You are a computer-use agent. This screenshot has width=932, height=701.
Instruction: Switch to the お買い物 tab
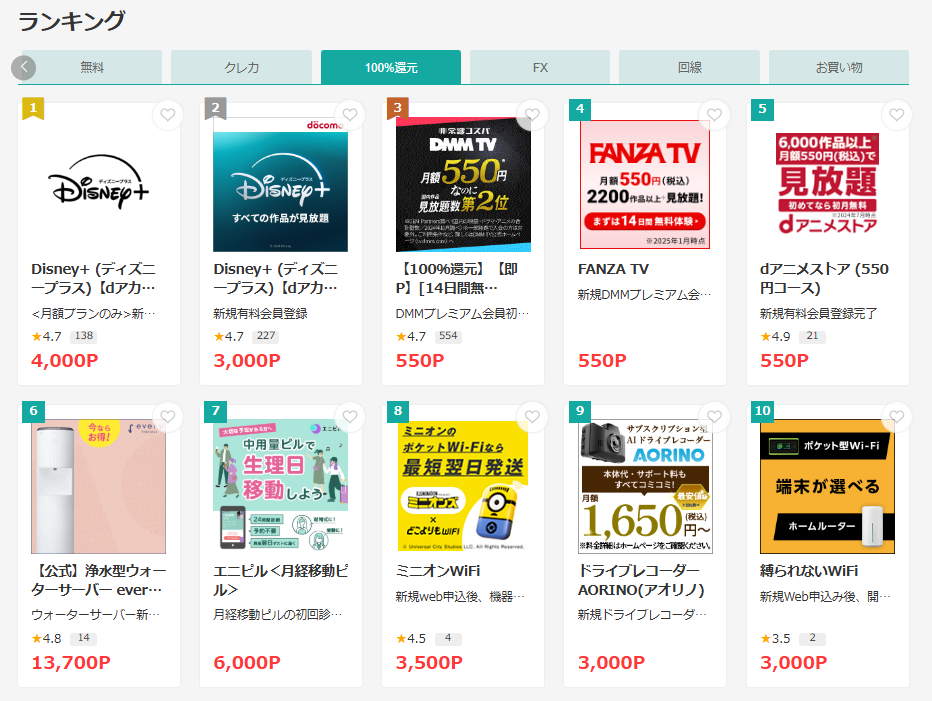(839, 67)
